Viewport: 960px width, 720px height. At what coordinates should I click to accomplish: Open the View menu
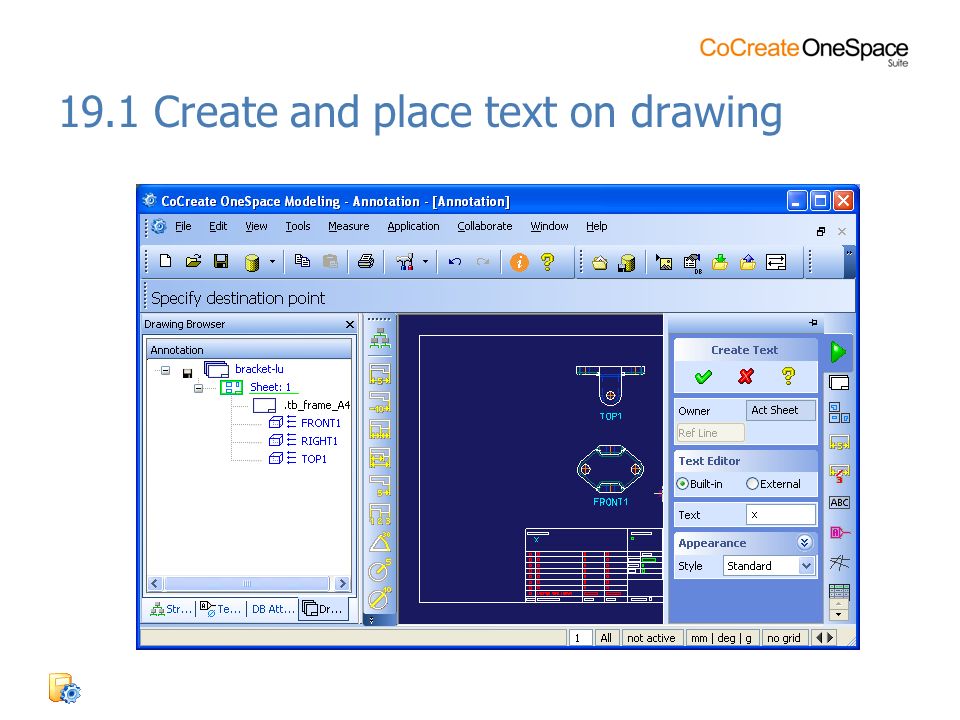256,227
